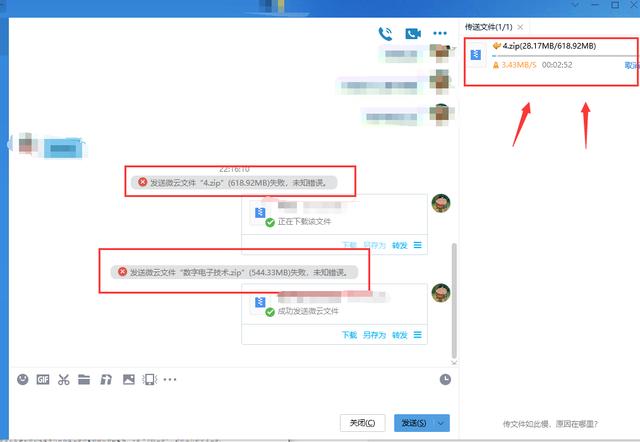The width and height of the screenshot is (640, 442).
Task: Start a voice call with the contact
Action: (x=385, y=33)
